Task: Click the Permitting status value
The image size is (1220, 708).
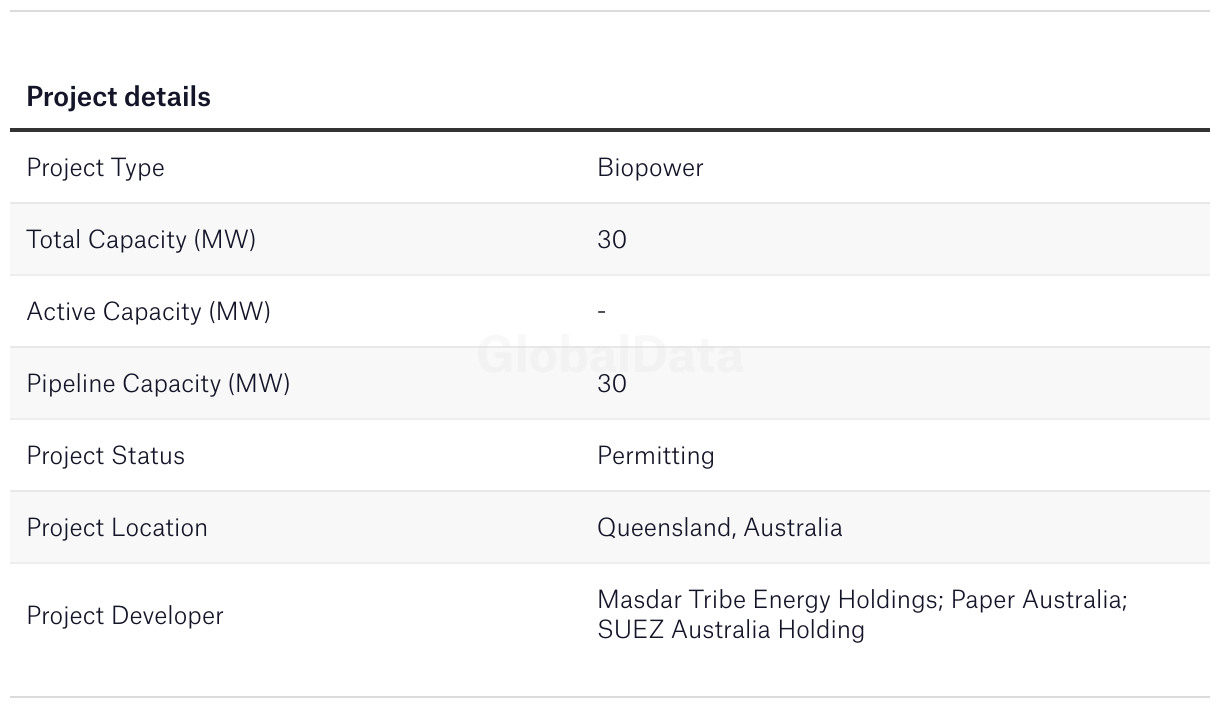Action: [656, 456]
